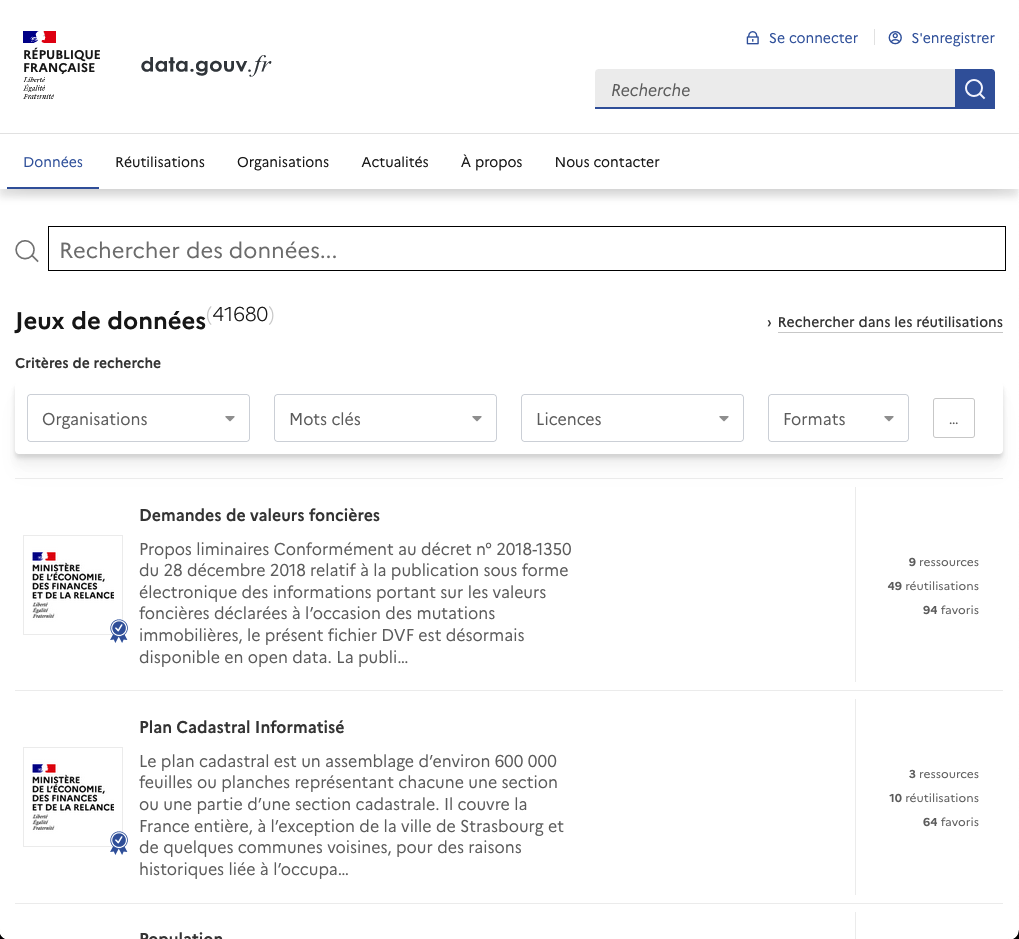Screen dimensions: 1019x939
Task: Click the 'Critères de recherche' label
Action: 88,363
